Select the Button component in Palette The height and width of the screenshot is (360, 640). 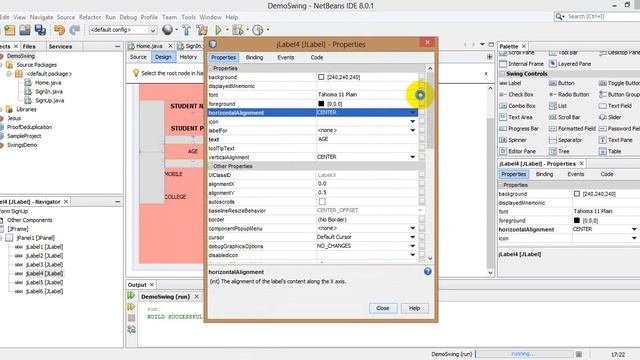coord(562,83)
